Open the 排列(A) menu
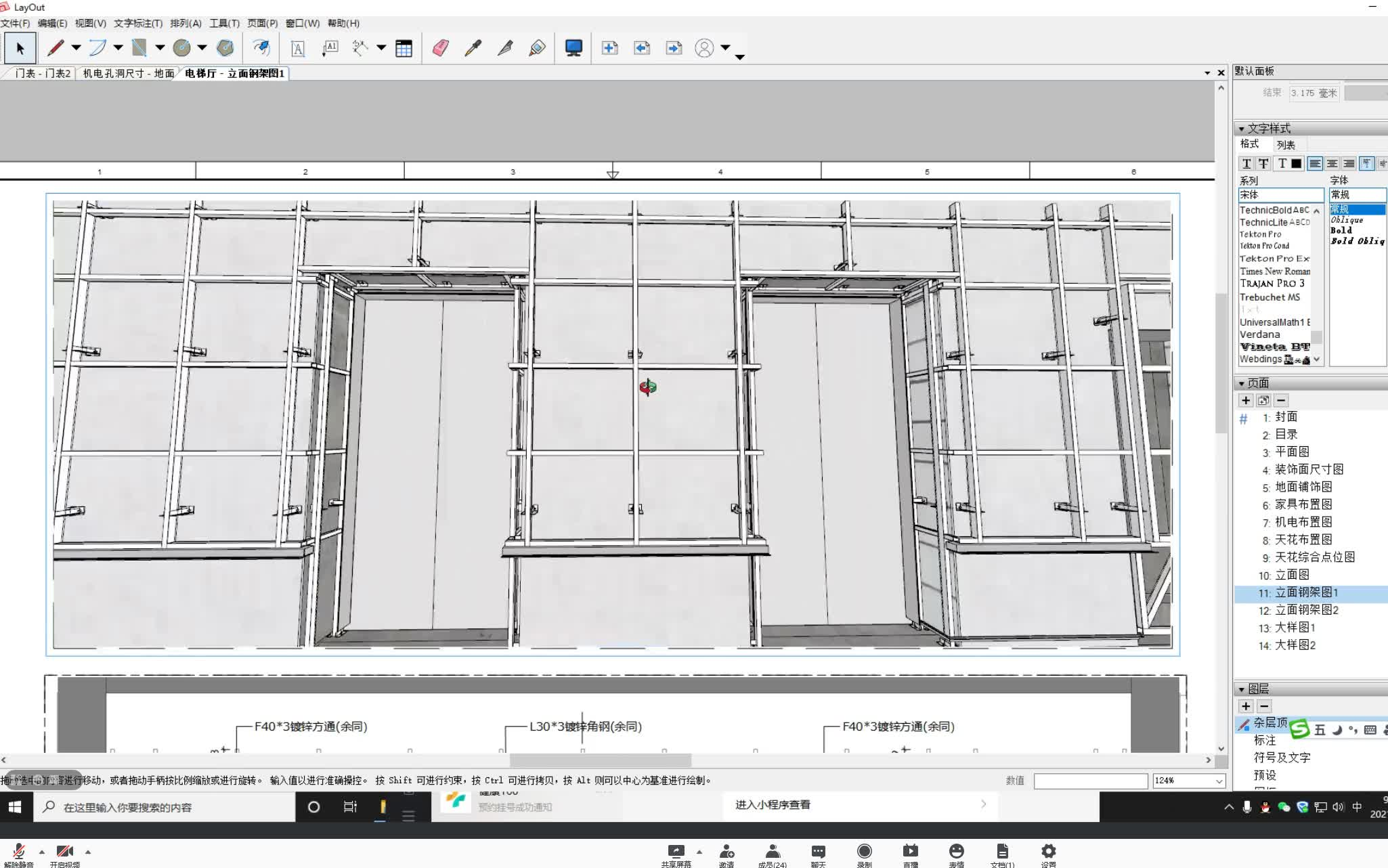1388x868 pixels. [186, 23]
